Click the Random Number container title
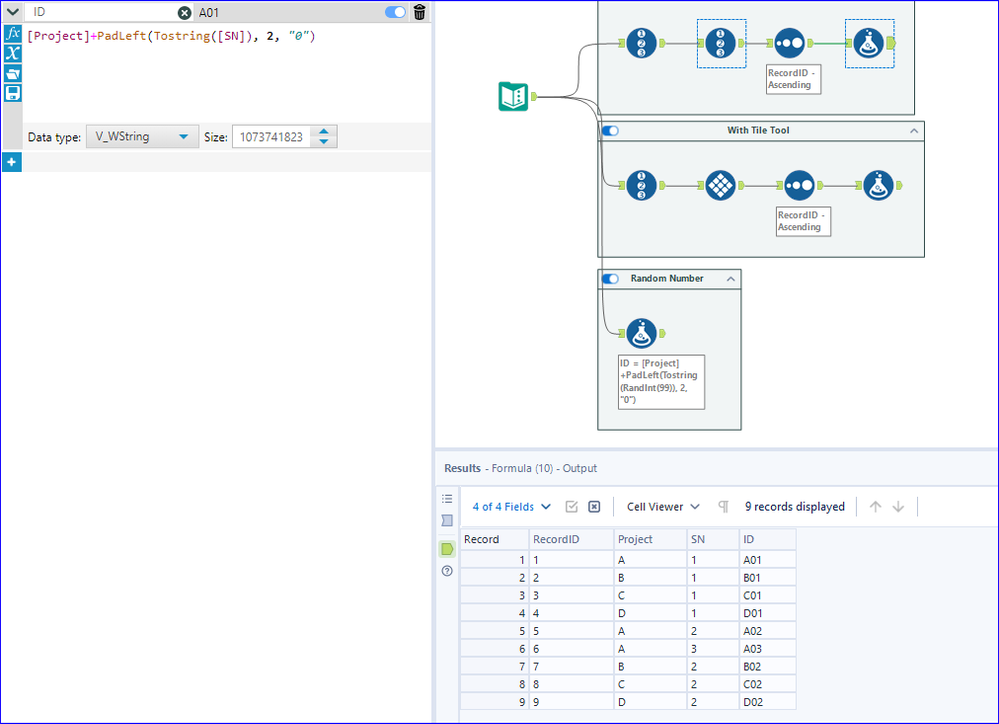Screen dimensions: 999x724 pos(667,279)
